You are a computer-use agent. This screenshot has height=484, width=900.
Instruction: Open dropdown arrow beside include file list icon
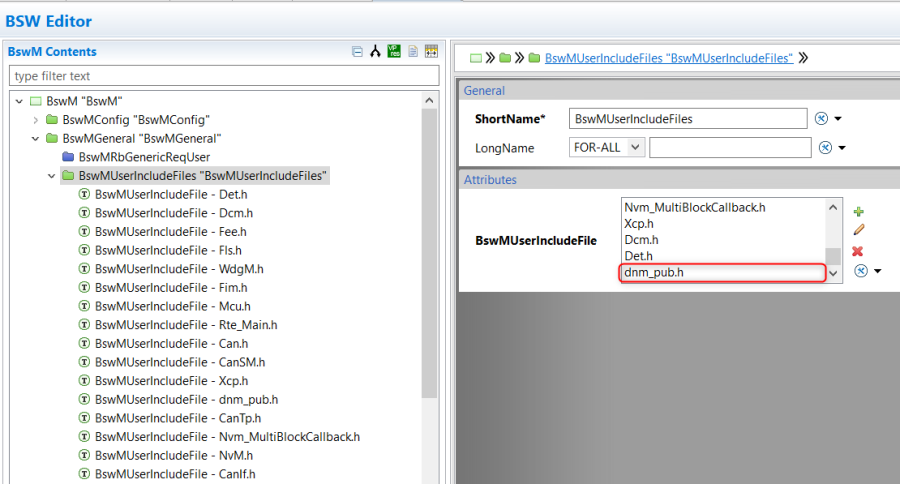(878, 271)
